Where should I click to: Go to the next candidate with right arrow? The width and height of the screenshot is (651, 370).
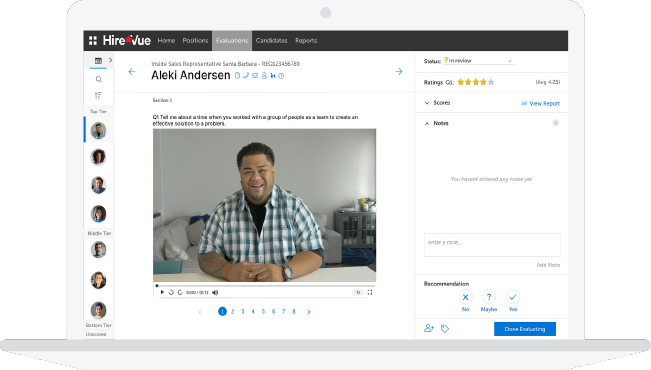click(399, 71)
